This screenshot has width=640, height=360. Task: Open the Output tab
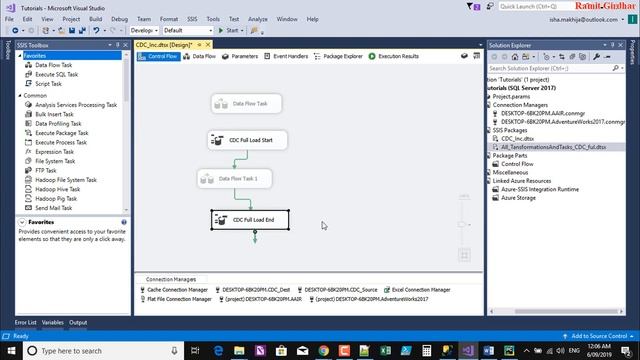[x=78, y=322]
